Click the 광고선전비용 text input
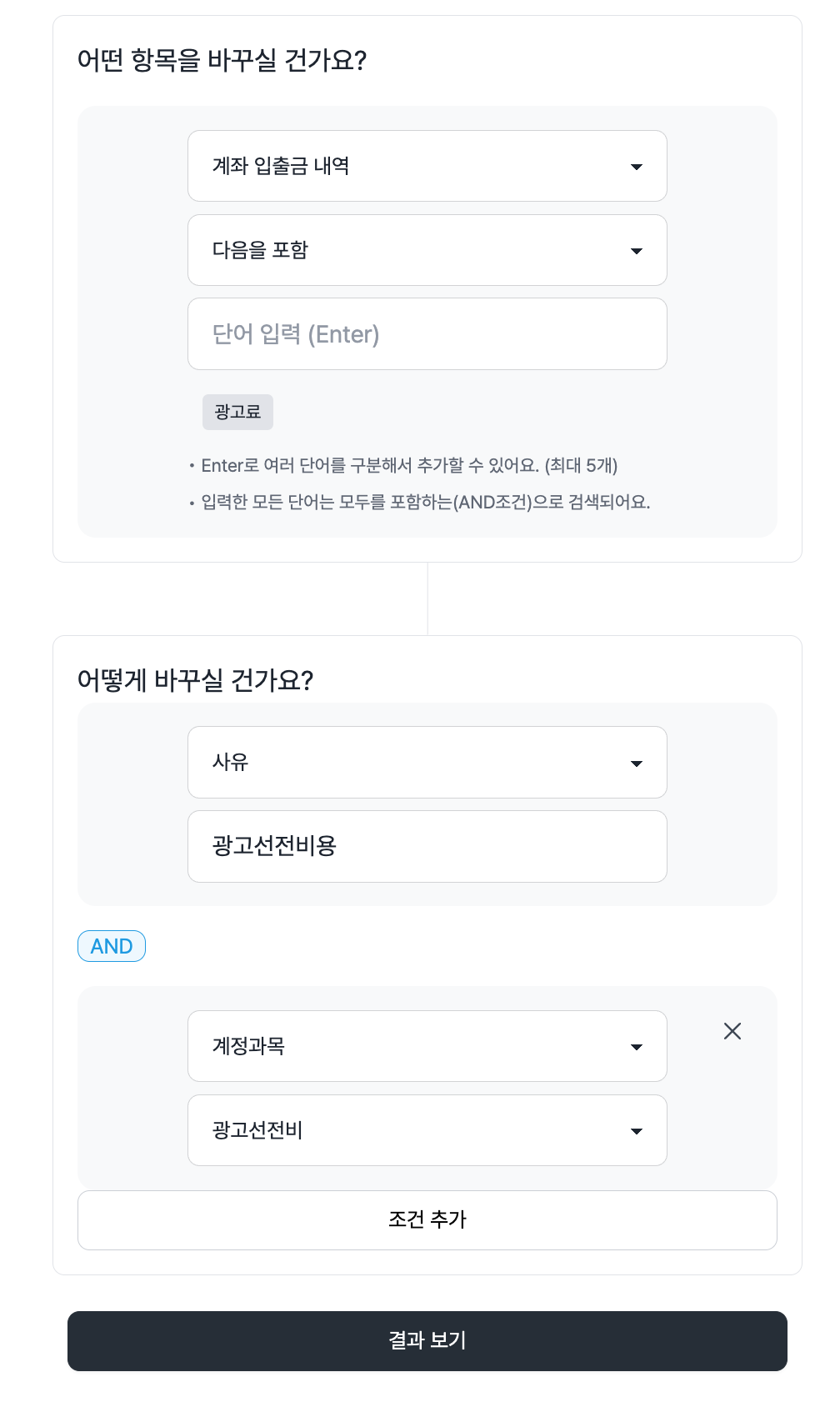Screen dimensions: 840x1417 427,846
